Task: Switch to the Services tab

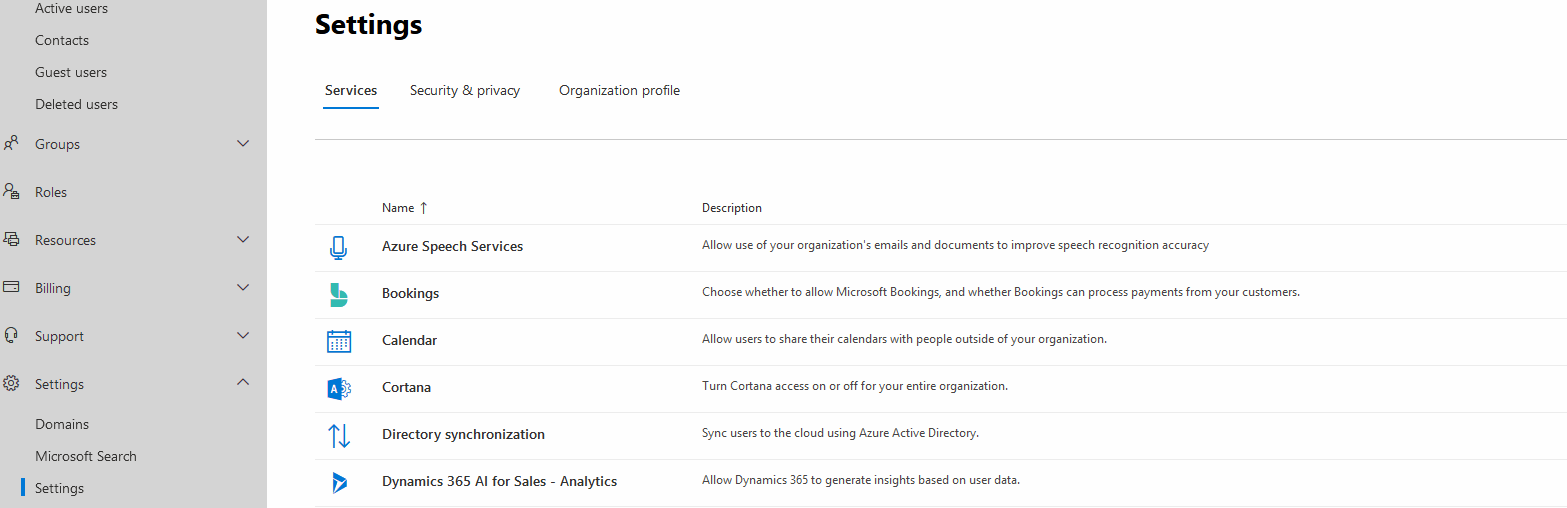Action: pyautogui.click(x=351, y=90)
